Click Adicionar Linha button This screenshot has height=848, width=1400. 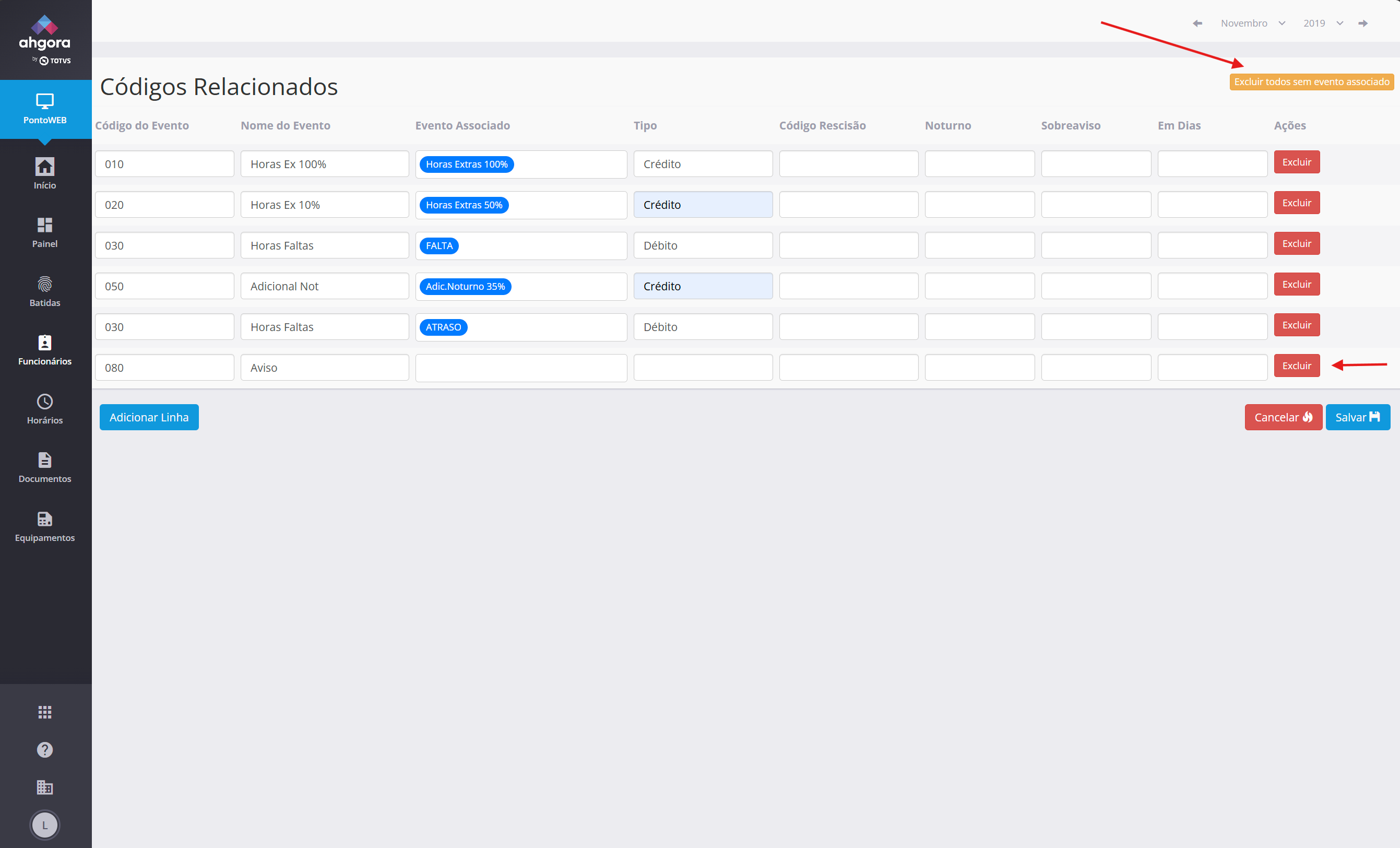(x=149, y=417)
